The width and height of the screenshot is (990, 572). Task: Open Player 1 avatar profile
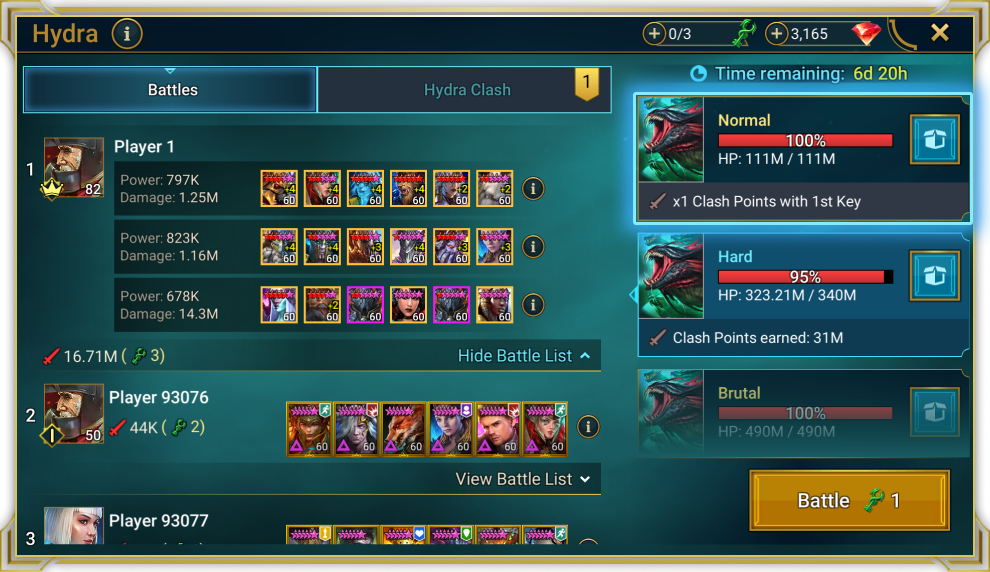[73, 168]
